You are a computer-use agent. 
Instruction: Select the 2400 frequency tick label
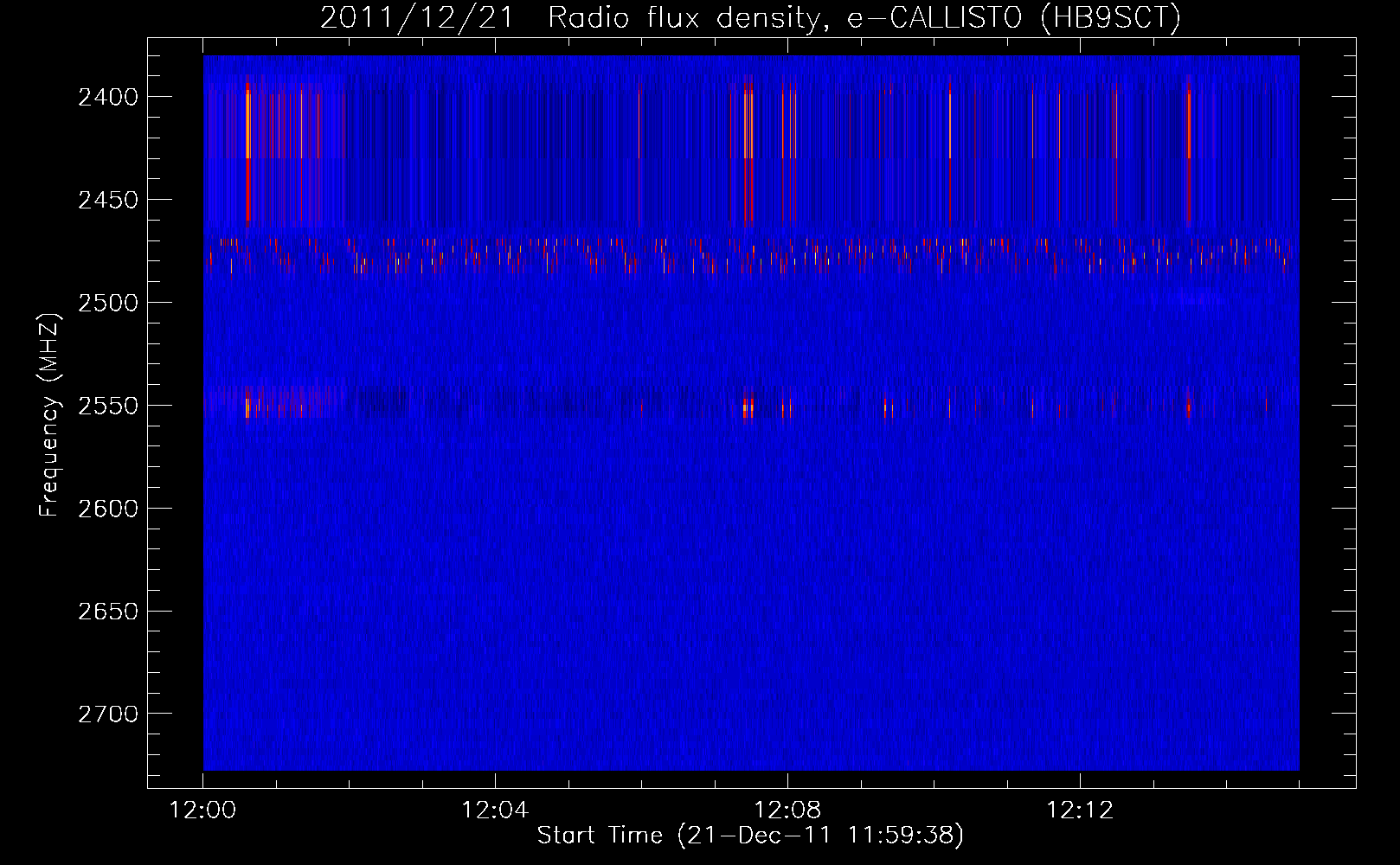click(108, 97)
